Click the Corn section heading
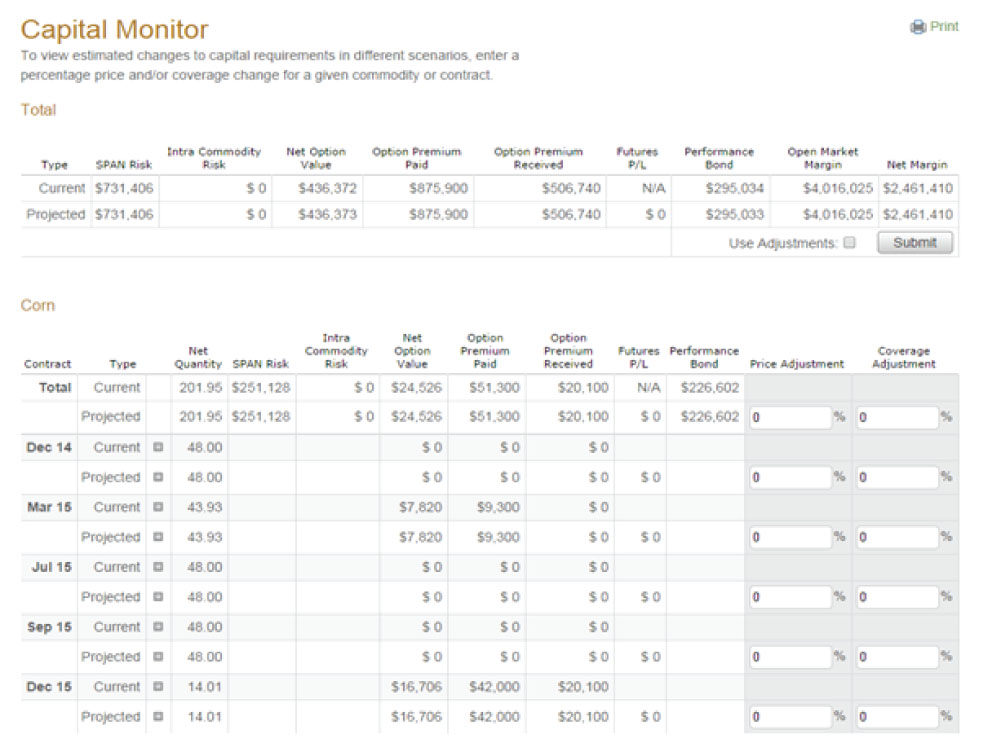 tap(38, 305)
